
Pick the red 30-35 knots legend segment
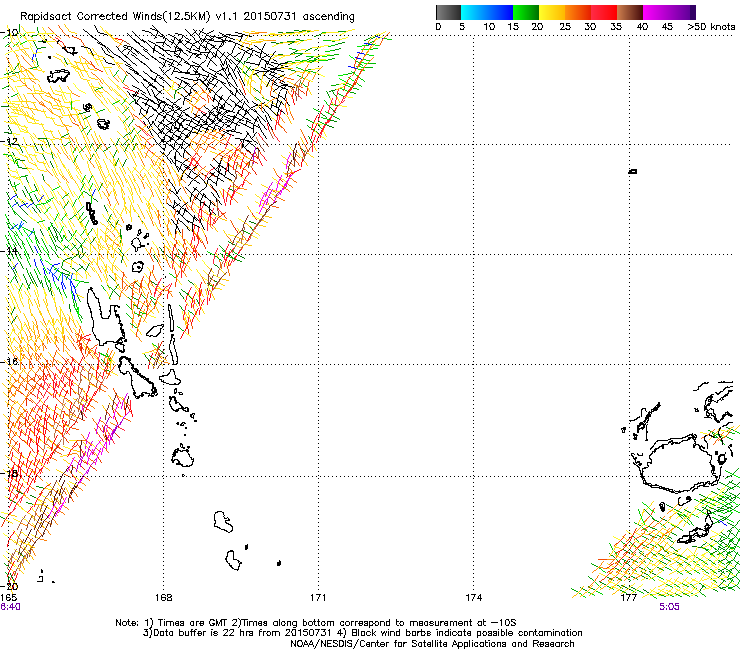click(604, 12)
